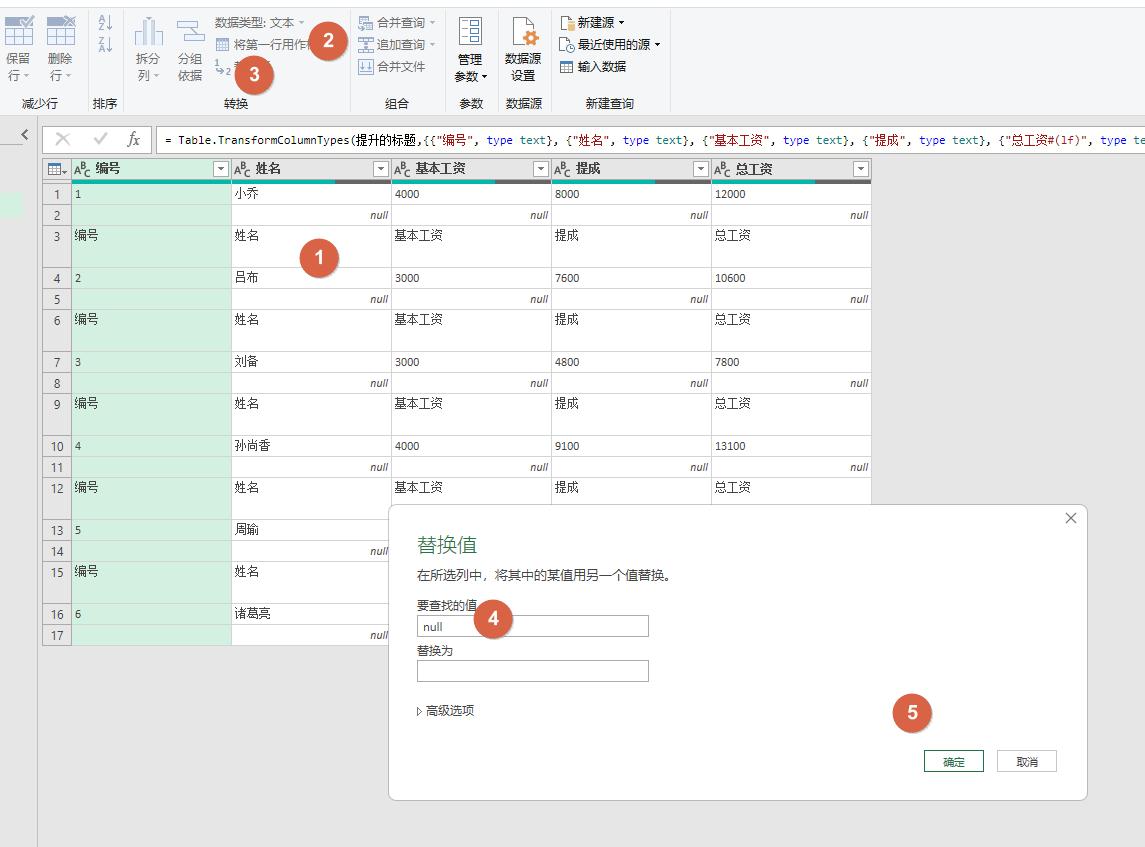The image size is (1145, 847).
Task: Click the 取消 button to dismiss the dialog
Action: pos(1026,760)
